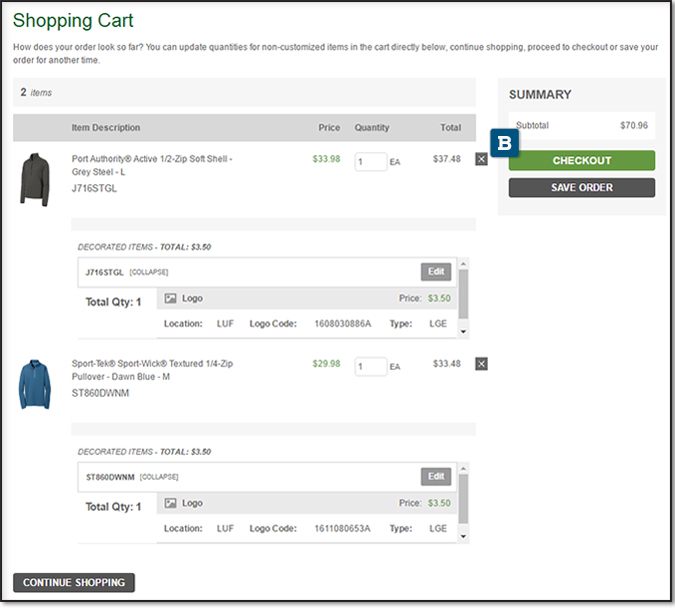The image size is (675, 608).
Task: Click the blue B callout marker
Action: coord(504,143)
